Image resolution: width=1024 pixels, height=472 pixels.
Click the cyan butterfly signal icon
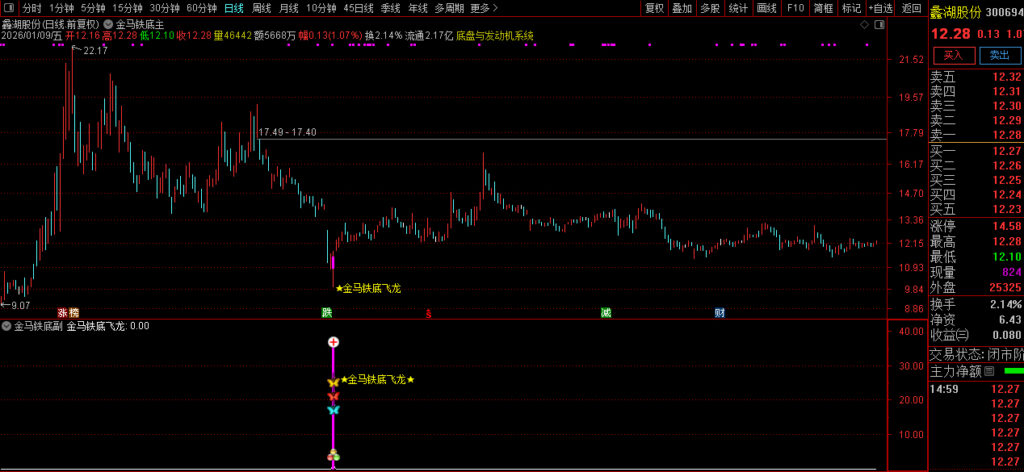click(x=333, y=410)
